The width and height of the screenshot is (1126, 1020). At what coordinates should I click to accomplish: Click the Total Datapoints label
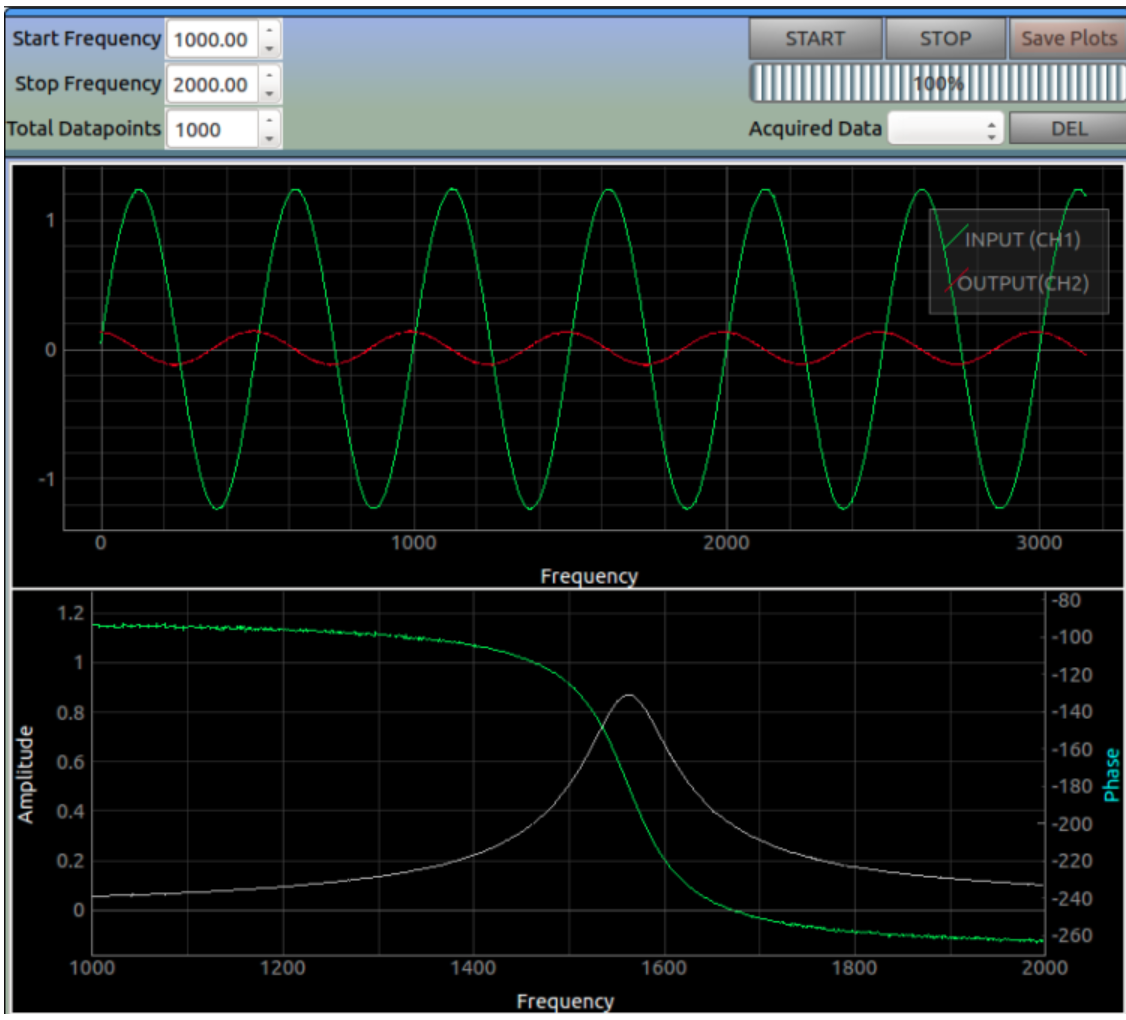(83, 129)
